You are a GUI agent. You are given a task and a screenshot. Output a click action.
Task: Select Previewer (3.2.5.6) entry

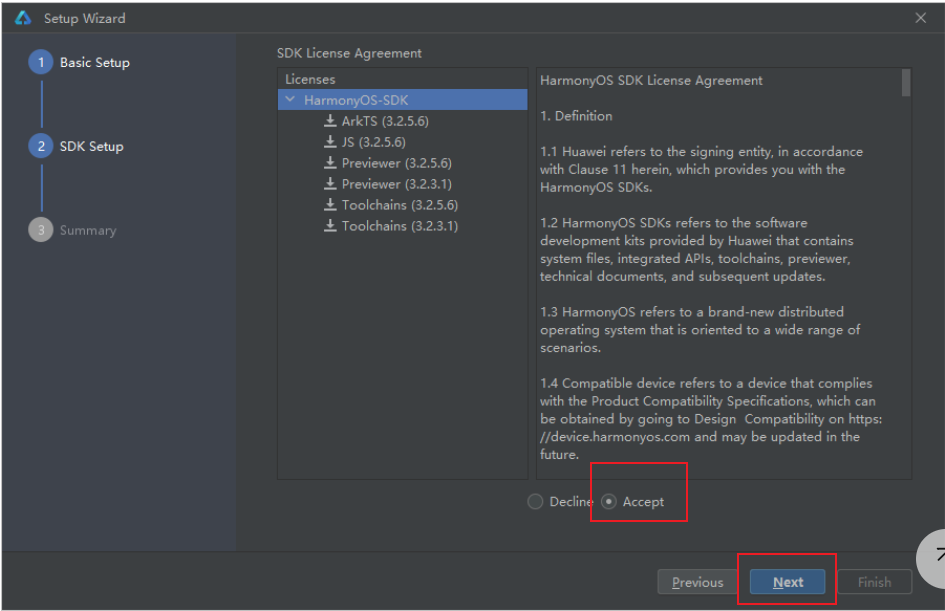click(397, 163)
